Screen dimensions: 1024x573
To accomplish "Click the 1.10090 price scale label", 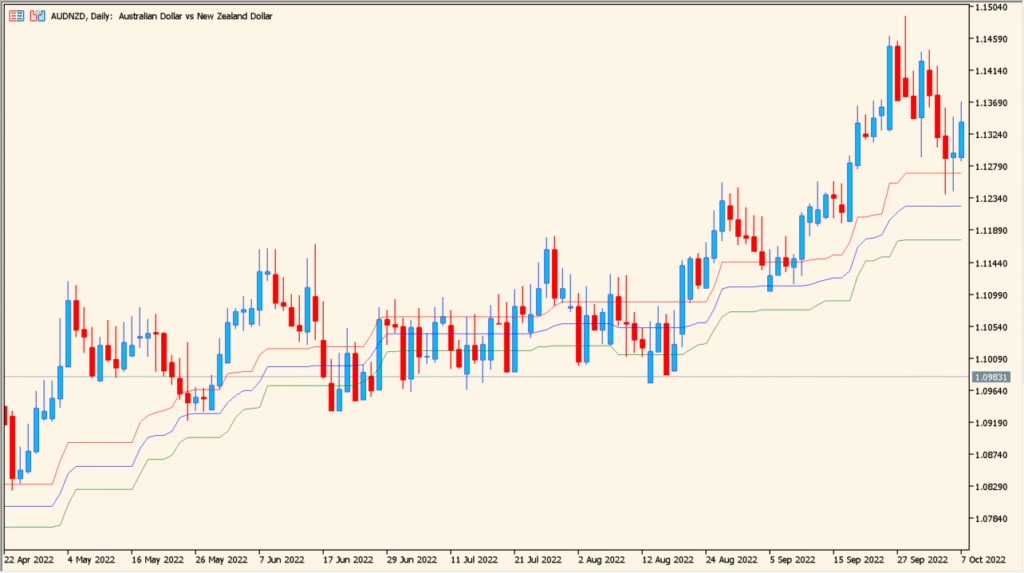I will pyautogui.click(x=991, y=359).
